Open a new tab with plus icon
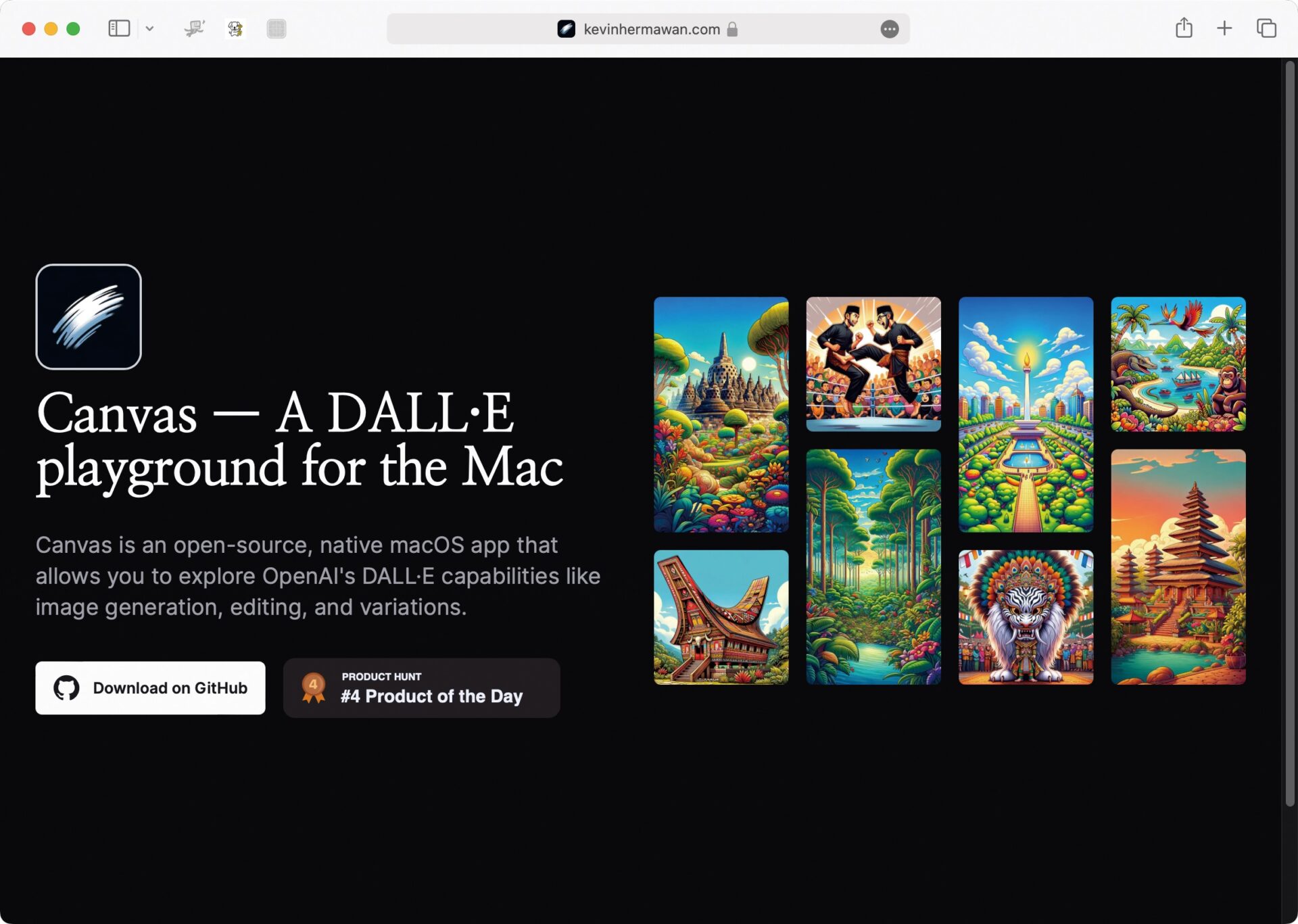The height and width of the screenshot is (924, 1298). [1224, 28]
